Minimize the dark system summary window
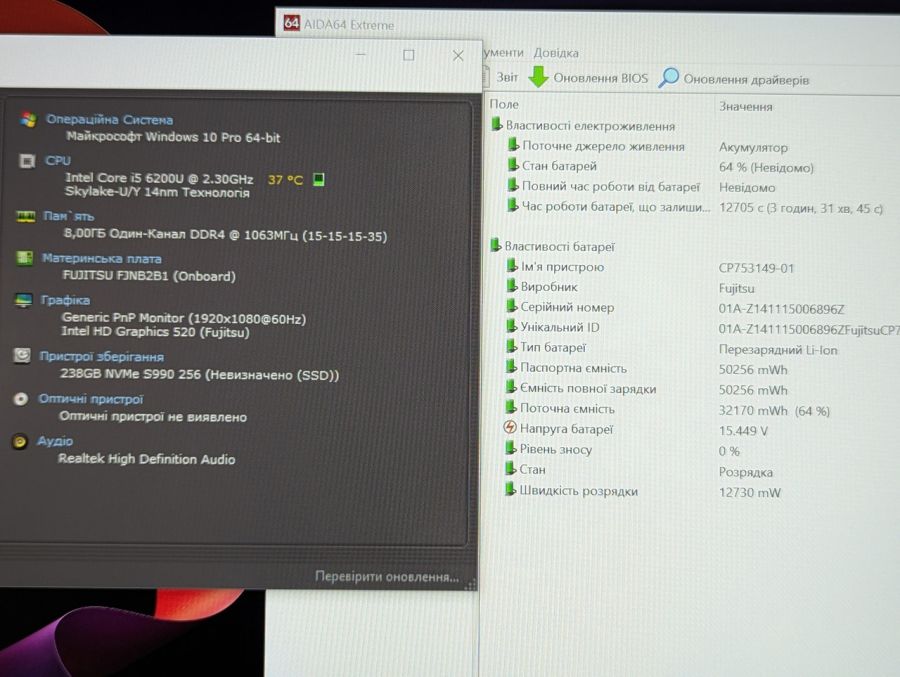The width and height of the screenshot is (900, 677). (361, 55)
